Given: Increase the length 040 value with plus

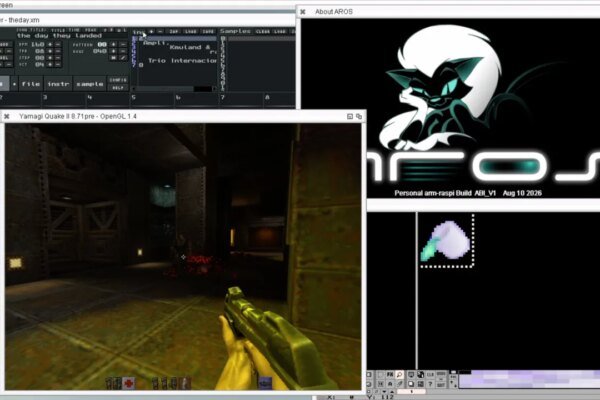Looking at the screenshot, I should [113, 51].
